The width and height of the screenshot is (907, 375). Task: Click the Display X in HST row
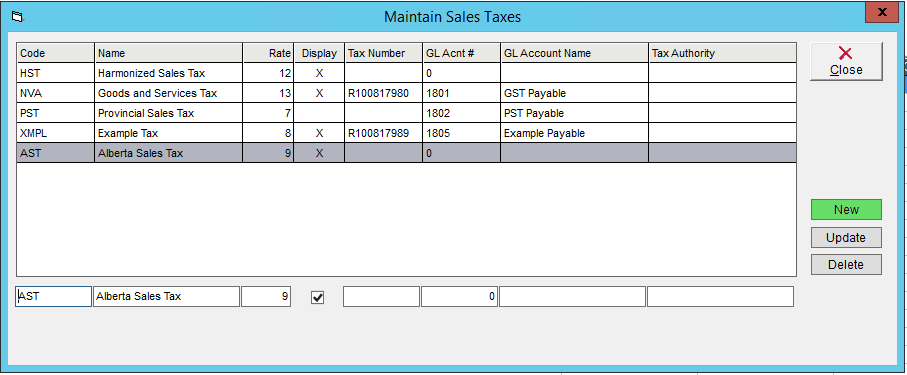click(x=319, y=73)
